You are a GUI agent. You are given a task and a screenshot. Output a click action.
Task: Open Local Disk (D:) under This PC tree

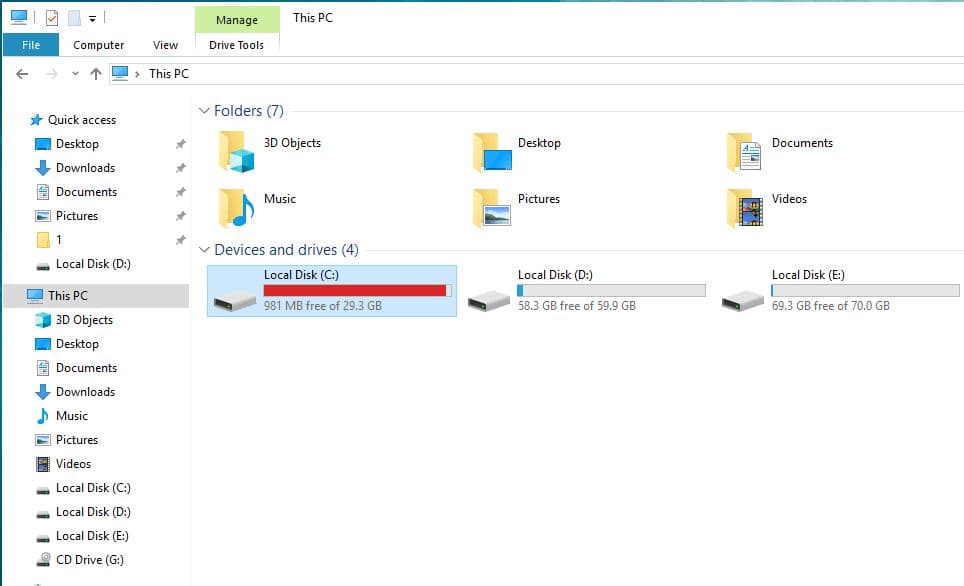coord(93,512)
